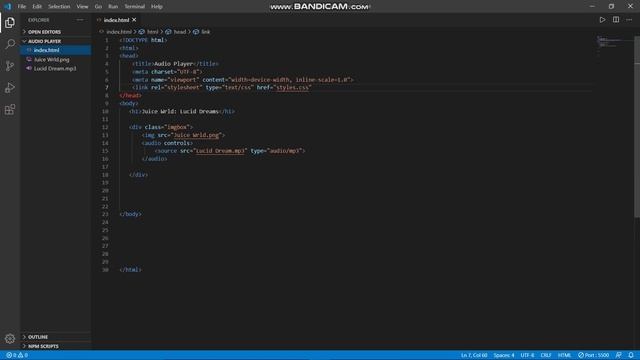The width and height of the screenshot is (640, 360).
Task: Click Lucid Dream.mp3 path in code
Action: pyautogui.click(x=220, y=151)
